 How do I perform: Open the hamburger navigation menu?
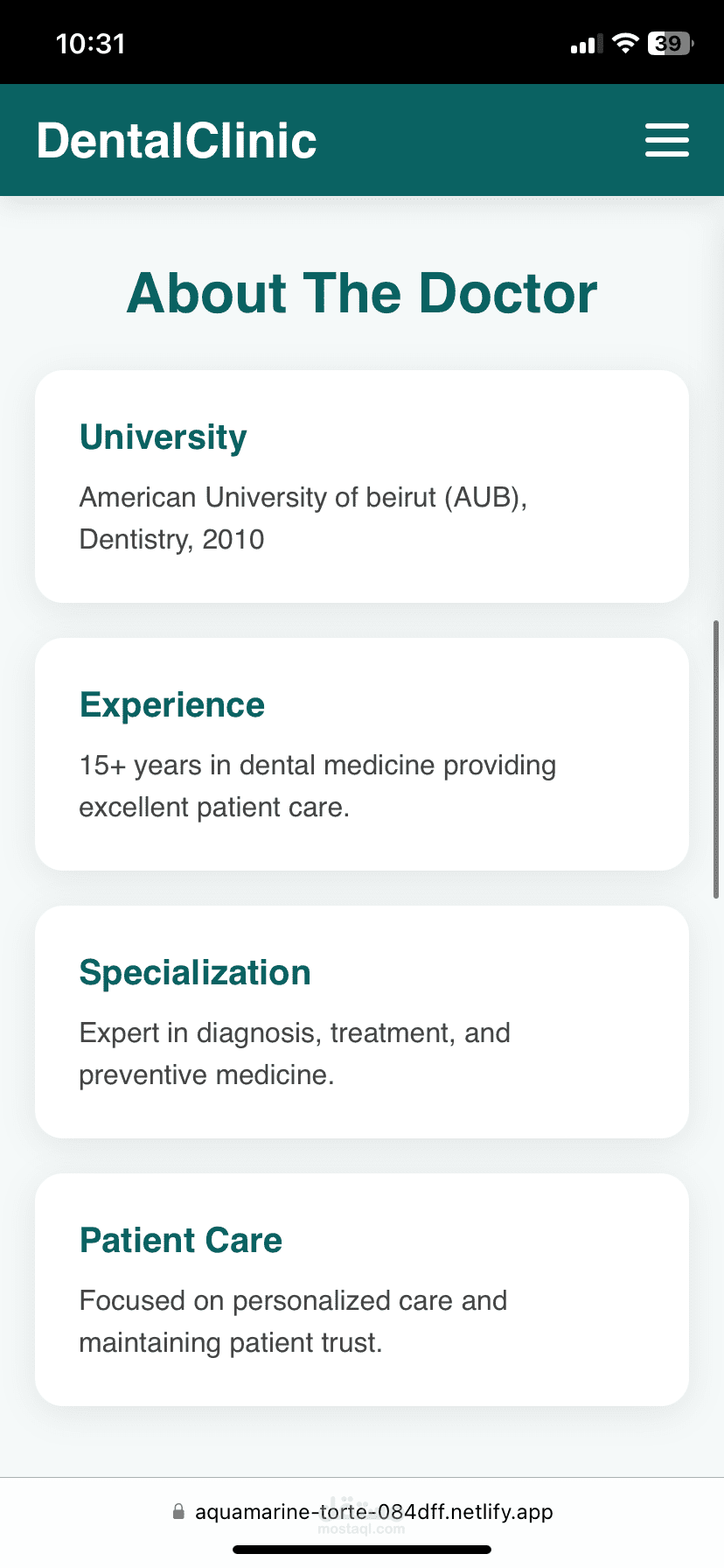[666, 140]
